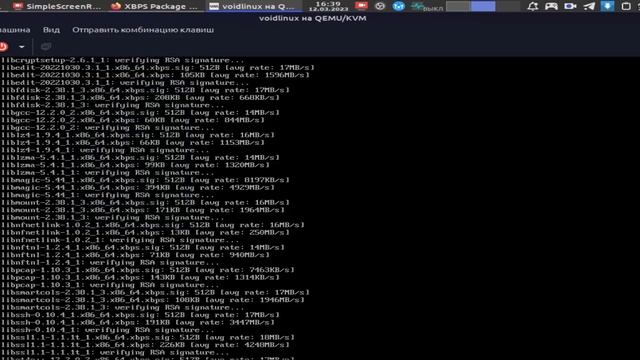Open the Отправить комбинацию клавиш menu

143,30
